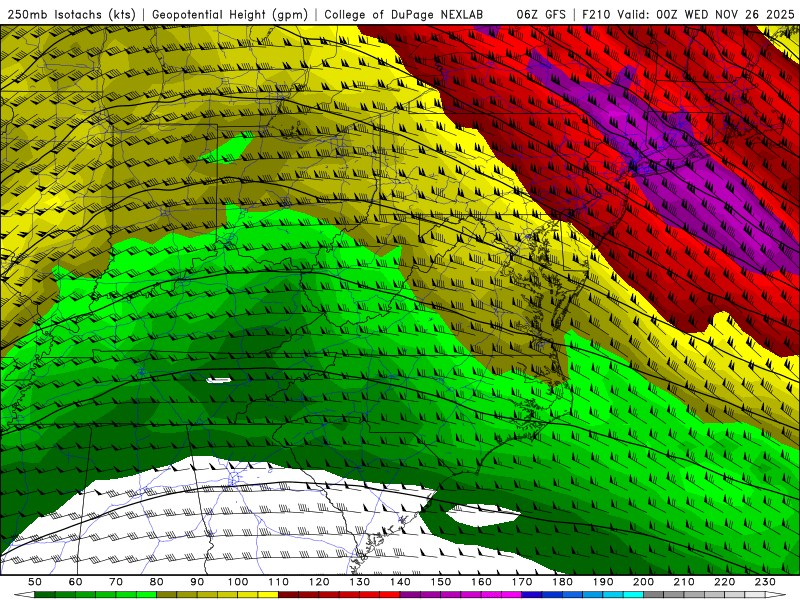This screenshot has width=800, height=600.
Task: Click the "Valid: 00Z WED NOV 26 2025" text
Action: coord(706,15)
